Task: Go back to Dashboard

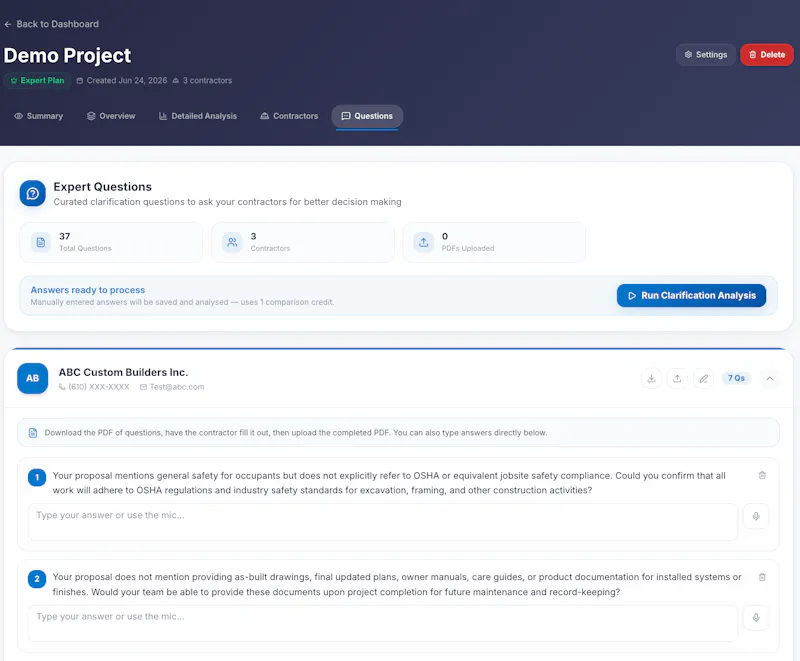Action: pos(52,24)
